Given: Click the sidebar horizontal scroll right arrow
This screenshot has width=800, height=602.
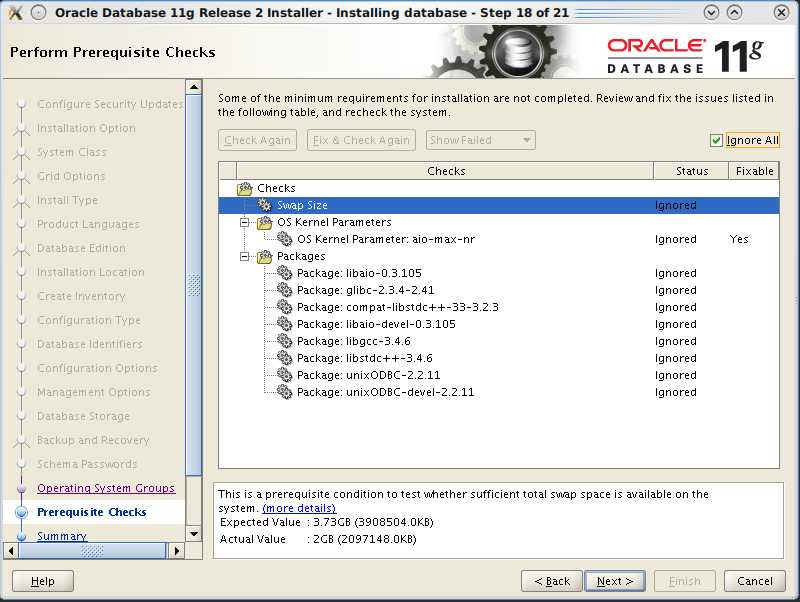Looking at the screenshot, I should pos(177,550).
